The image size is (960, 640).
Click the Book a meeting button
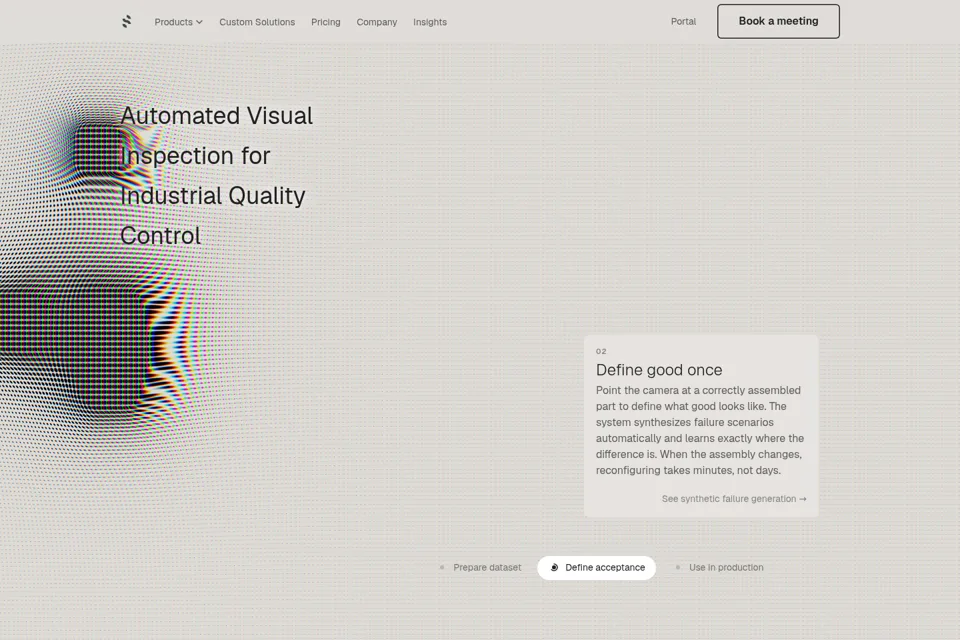[778, 21]
